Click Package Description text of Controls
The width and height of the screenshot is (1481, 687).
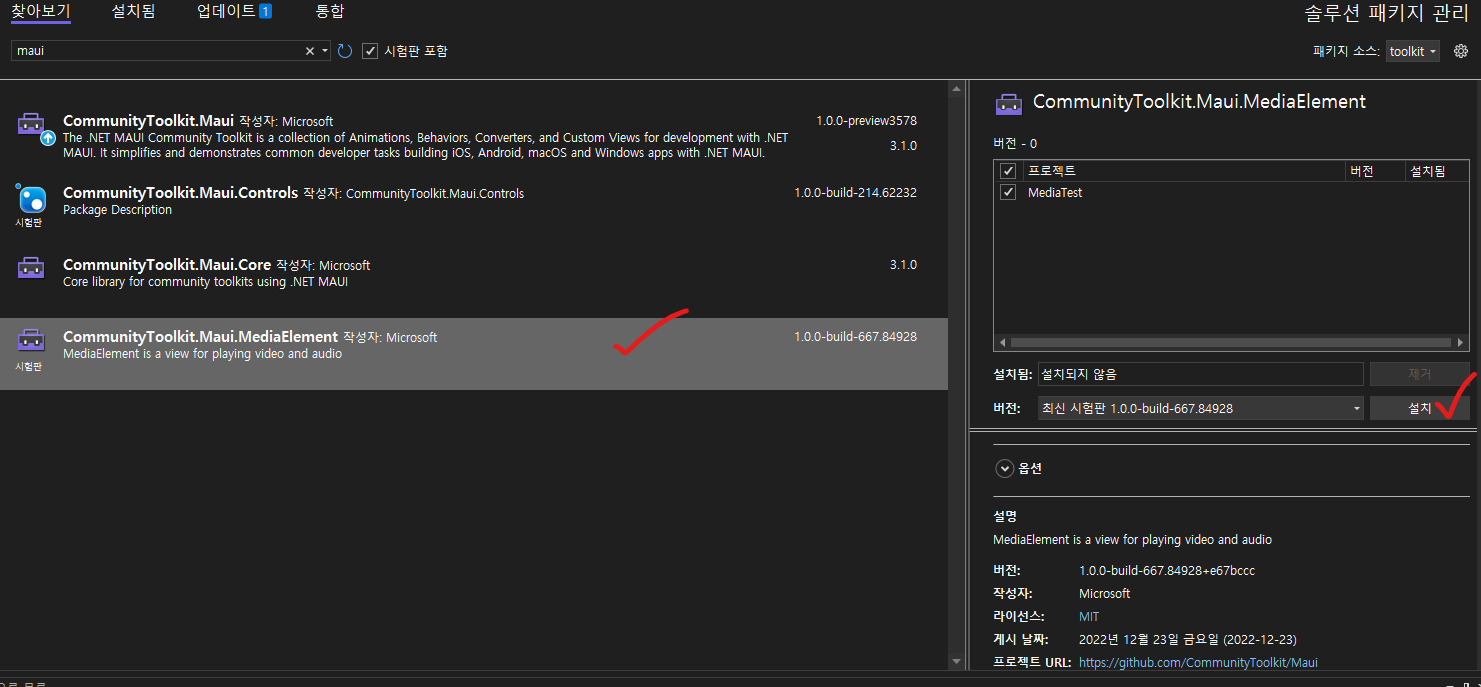117,210
